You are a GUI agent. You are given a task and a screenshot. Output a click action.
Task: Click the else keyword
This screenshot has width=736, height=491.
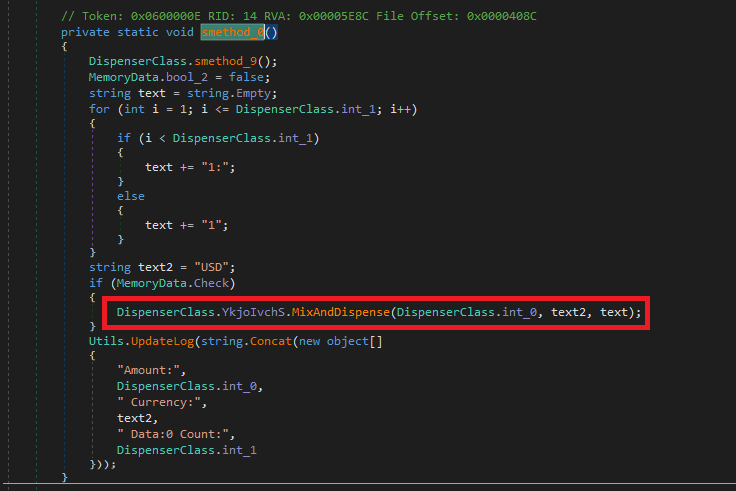click(x=130, y=197)
